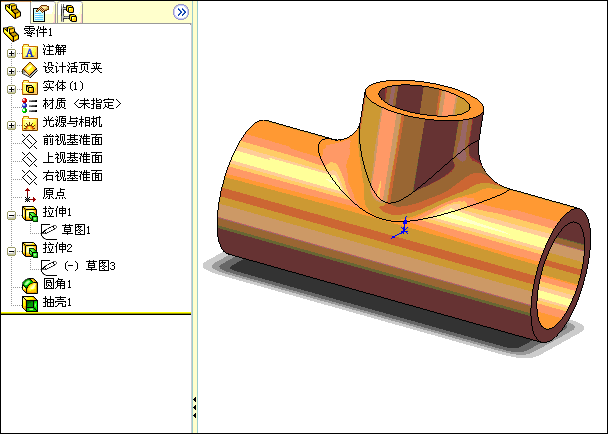
Task: Click the panel splitter collapse arrows
Action: click(195, 408)
